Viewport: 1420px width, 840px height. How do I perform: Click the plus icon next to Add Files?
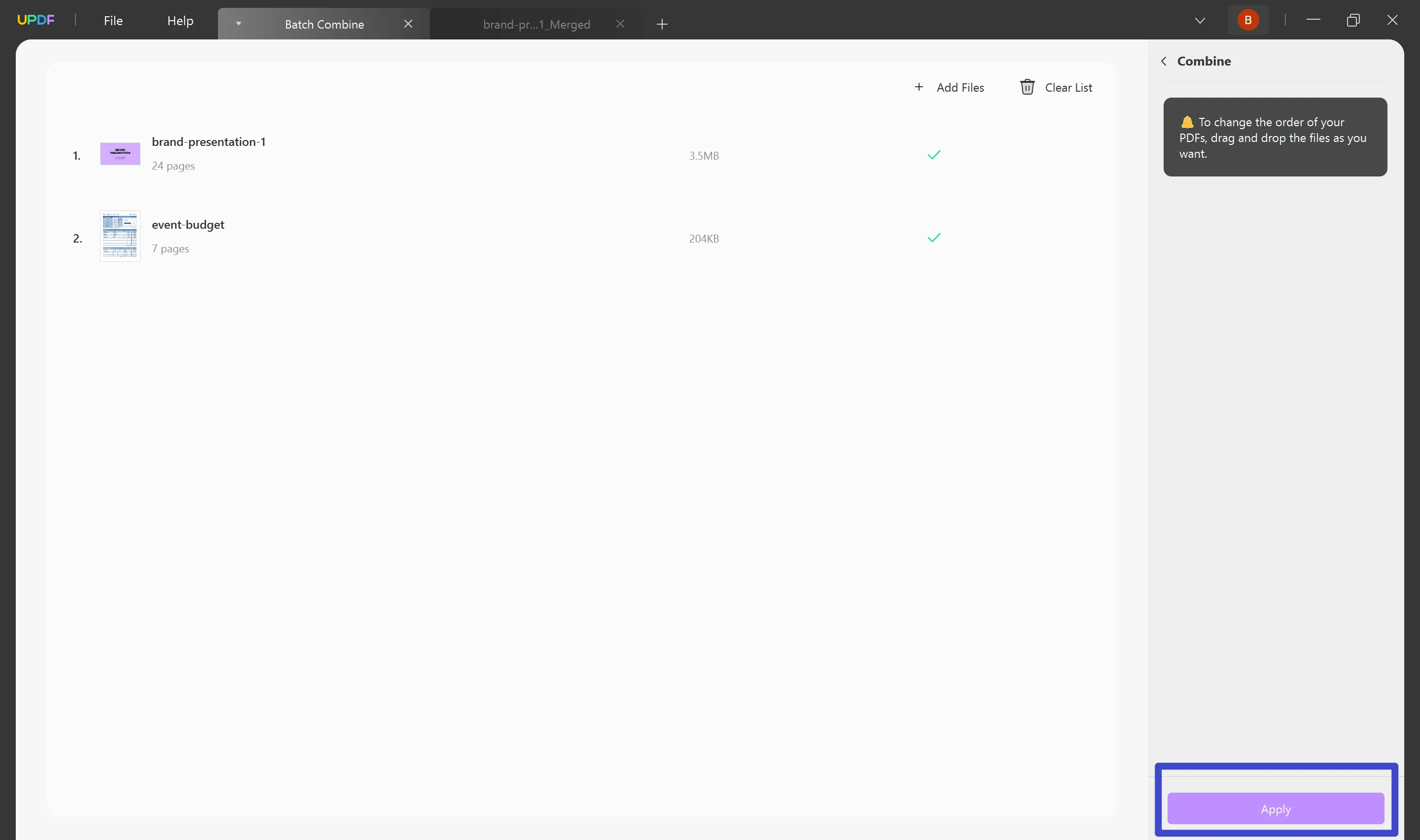[x=919, y=87]
